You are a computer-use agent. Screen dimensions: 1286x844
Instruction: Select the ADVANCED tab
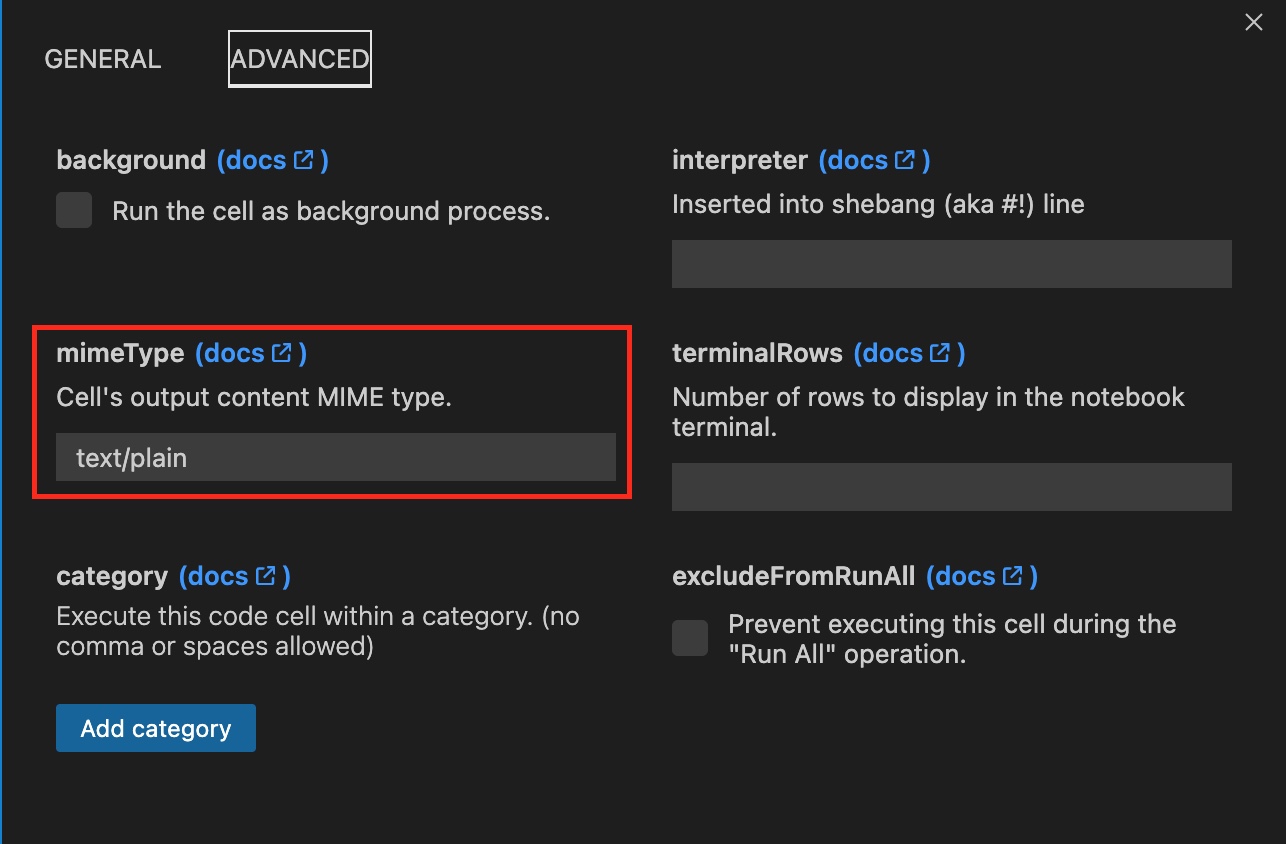click(300, 59)
